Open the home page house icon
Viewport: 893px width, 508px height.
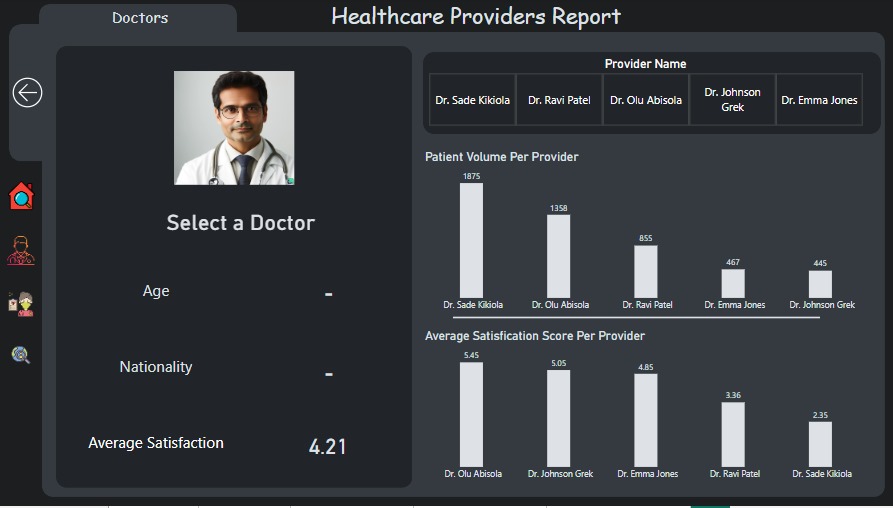point(21,196)
